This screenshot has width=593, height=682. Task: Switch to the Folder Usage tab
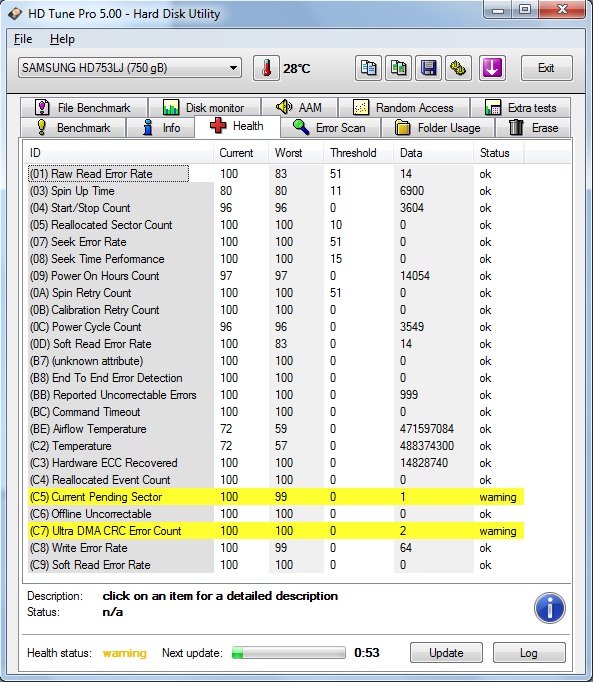coord(438,128)
